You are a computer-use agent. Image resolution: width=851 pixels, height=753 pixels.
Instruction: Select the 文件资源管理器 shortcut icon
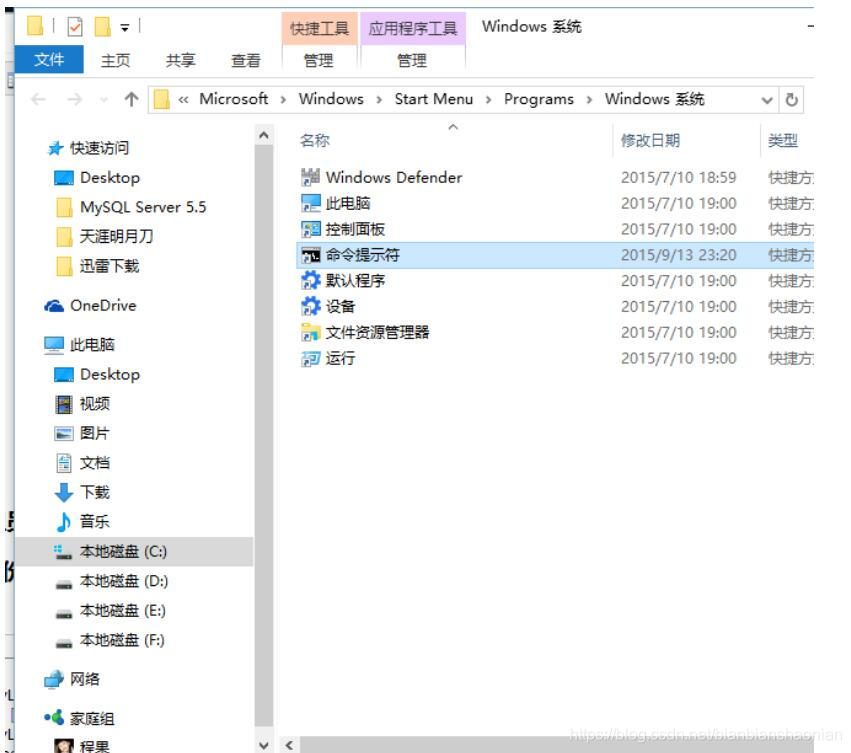click(x=310, y=332)
